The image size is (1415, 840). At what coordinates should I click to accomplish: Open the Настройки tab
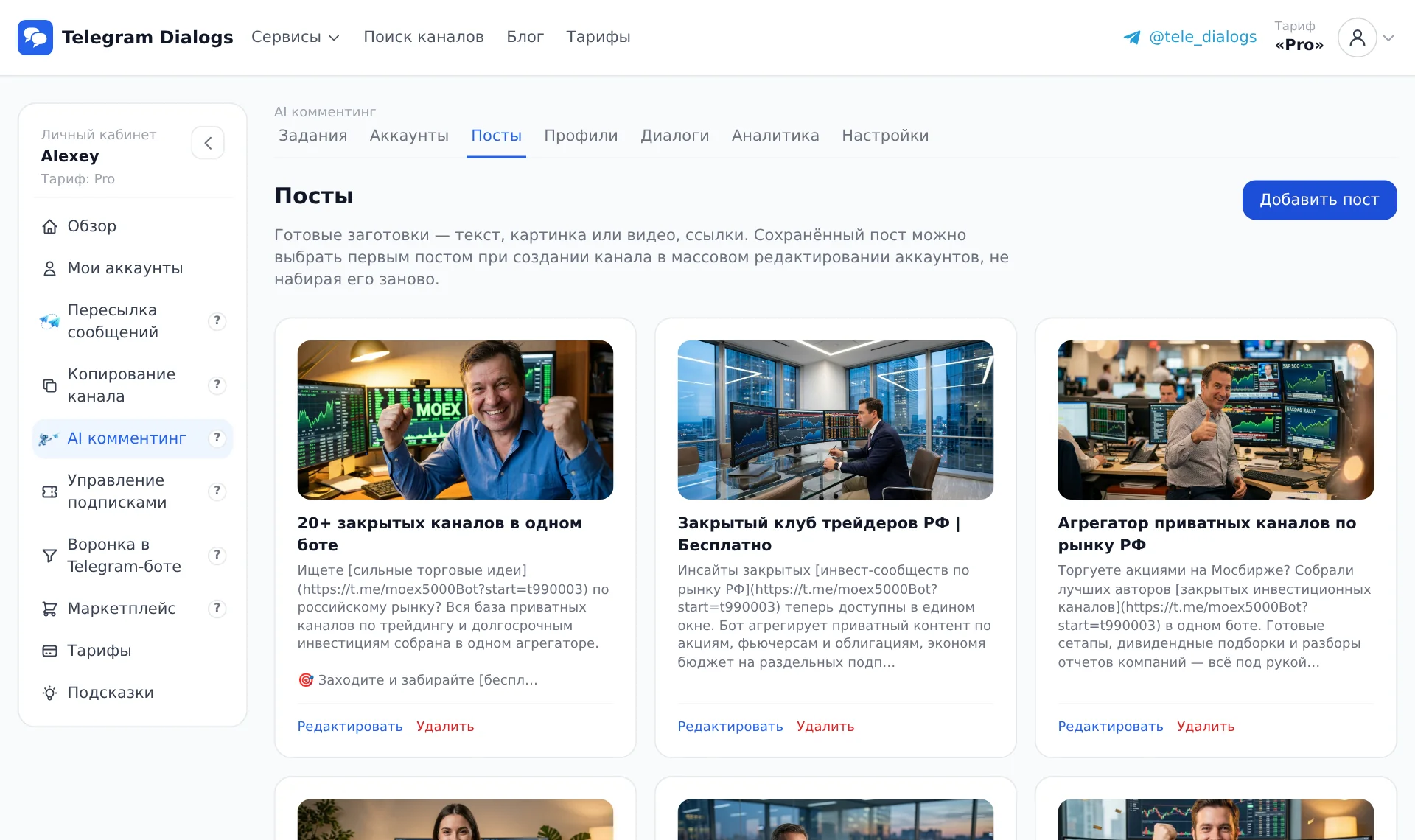885,136
